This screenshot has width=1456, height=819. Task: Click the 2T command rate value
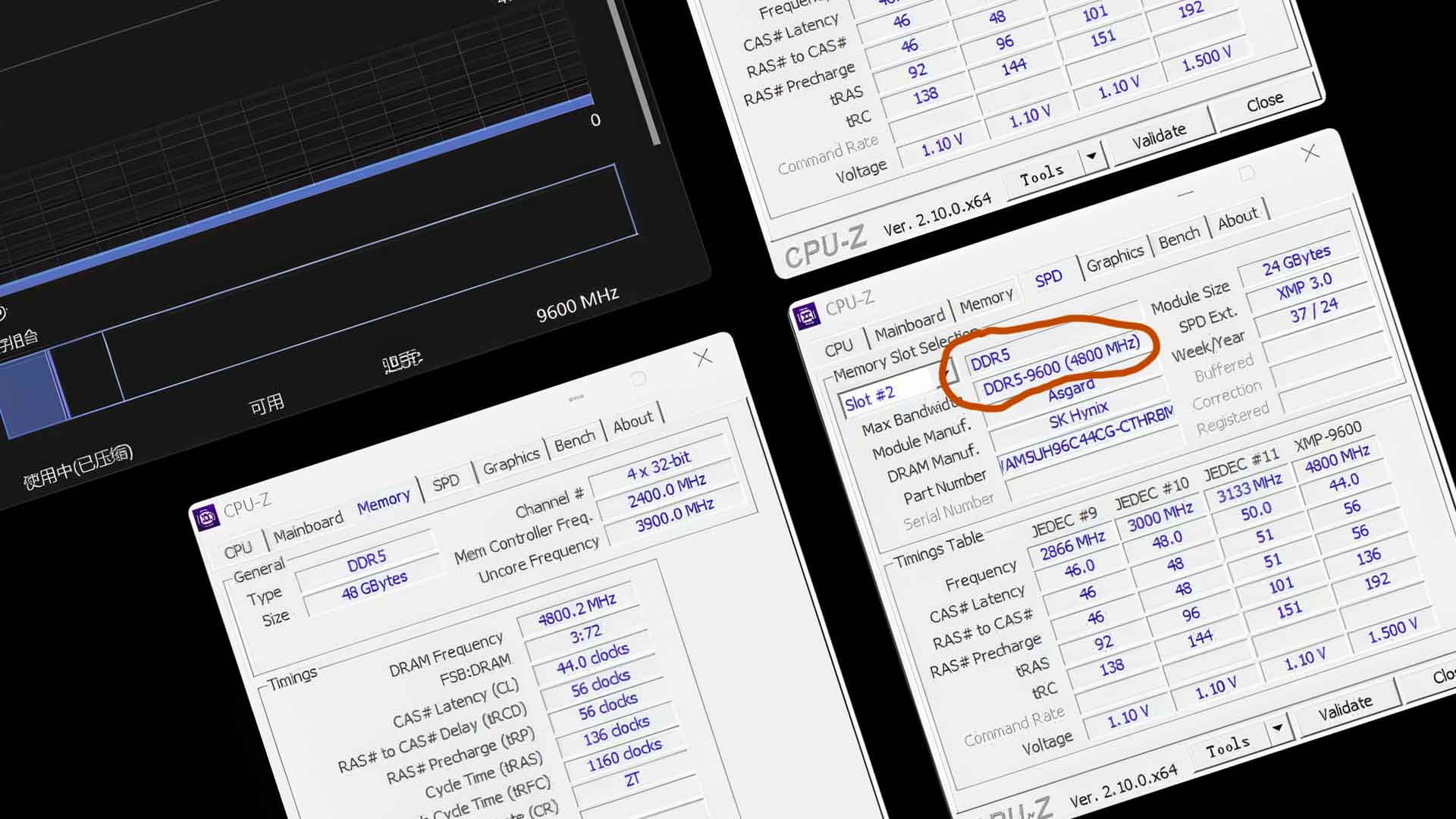632,780
